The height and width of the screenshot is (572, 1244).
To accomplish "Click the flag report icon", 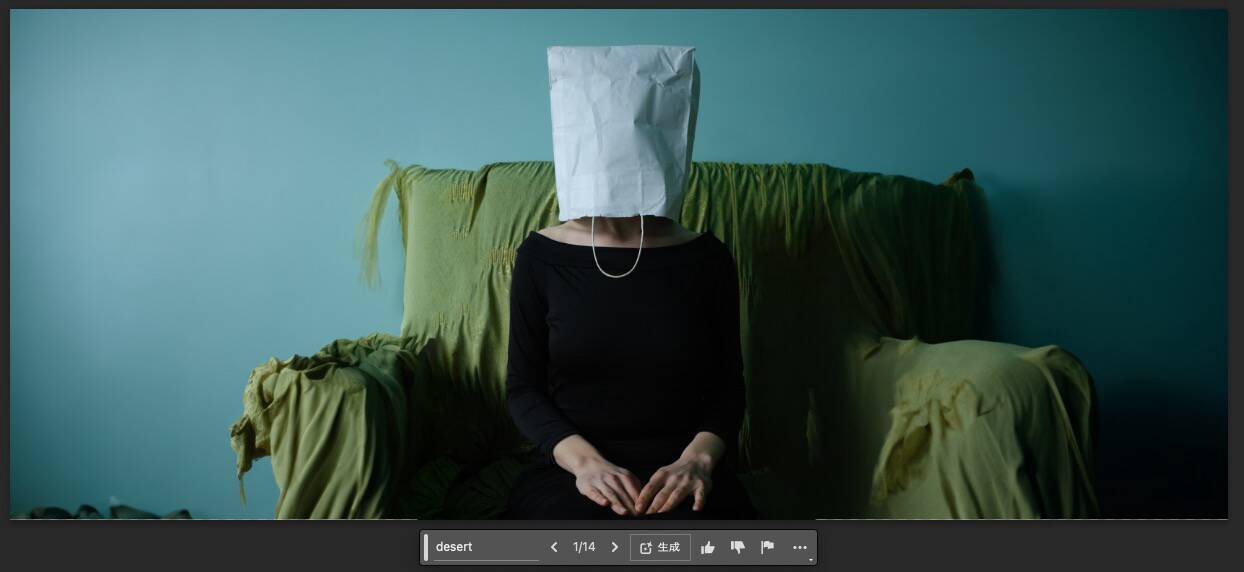I will point(768,547).
